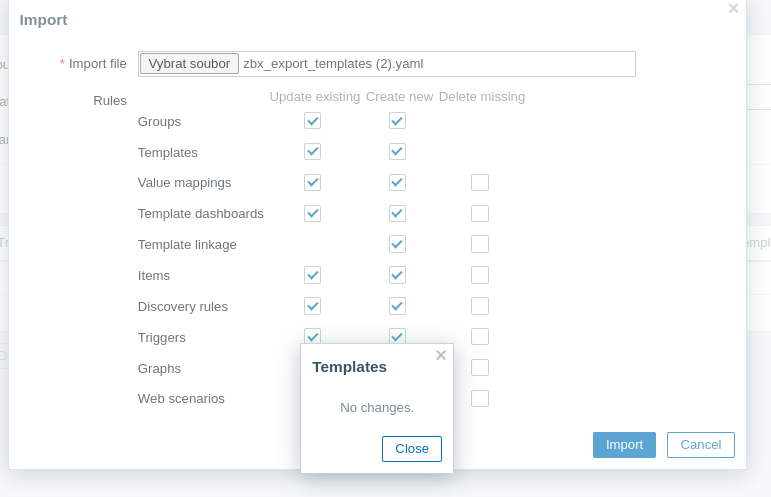Enable Delete missing for Value mappings
This screenshot has width=771, height=497.
coord(480,183)
